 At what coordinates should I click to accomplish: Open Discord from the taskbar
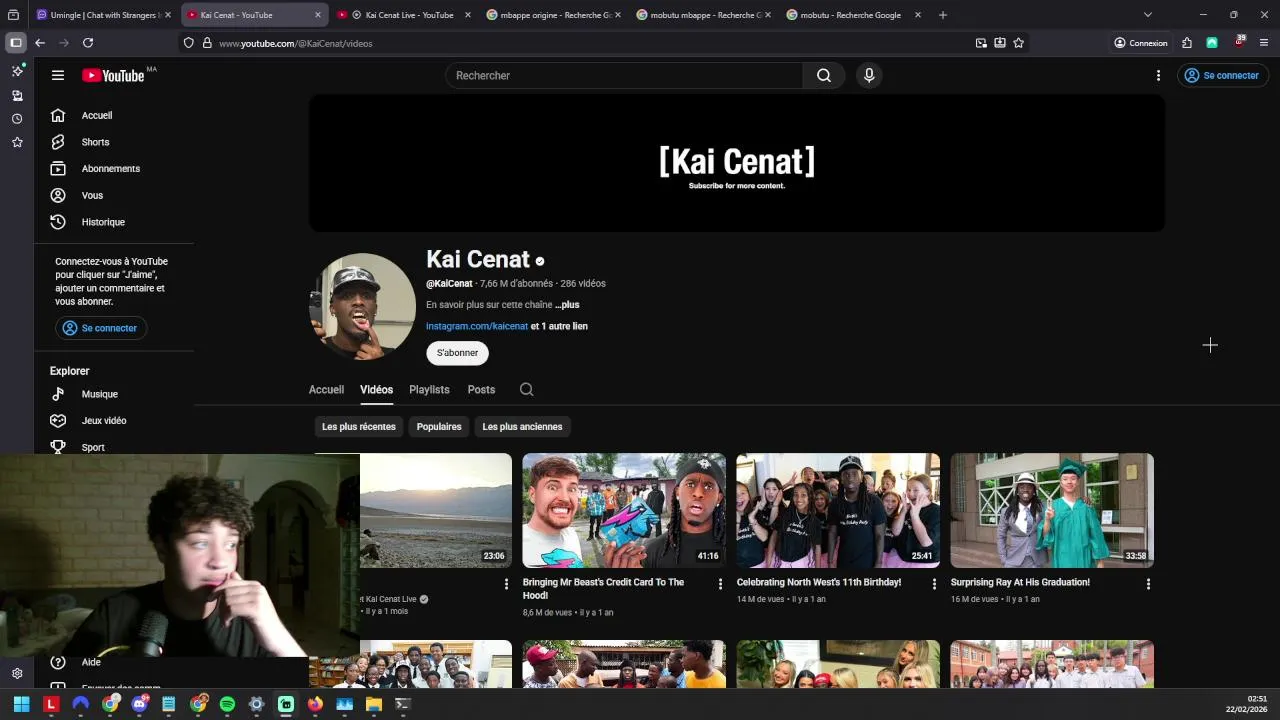[x=140, y=704]
